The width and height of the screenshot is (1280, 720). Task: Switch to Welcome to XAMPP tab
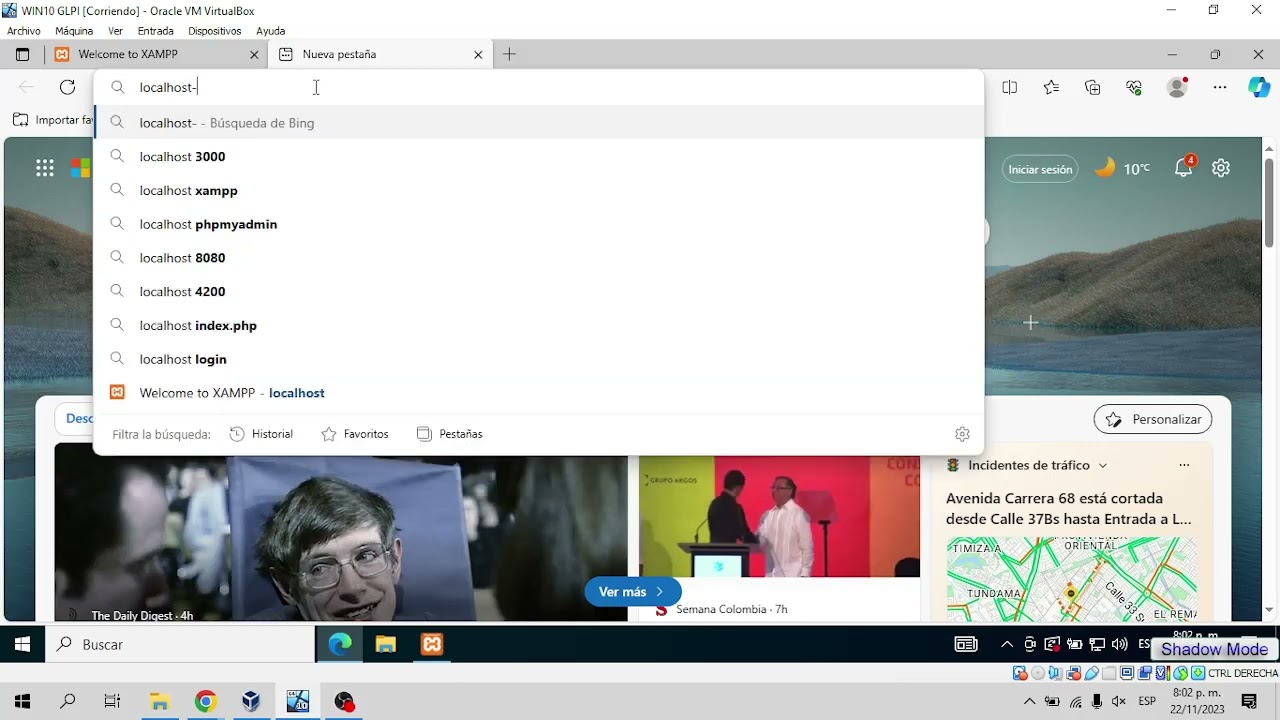tap(157, 54)
